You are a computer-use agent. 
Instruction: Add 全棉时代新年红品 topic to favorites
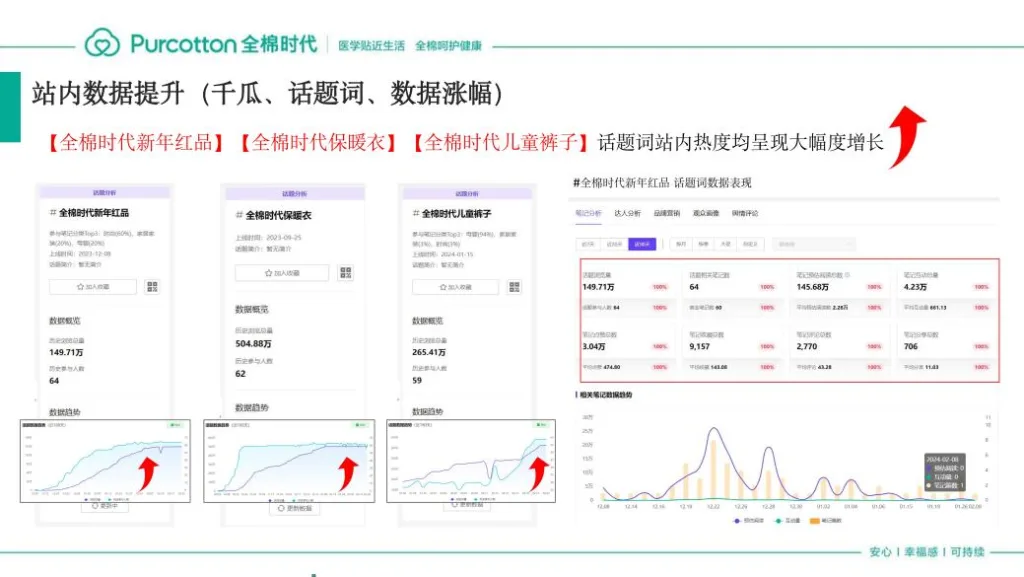click(93, 287)
